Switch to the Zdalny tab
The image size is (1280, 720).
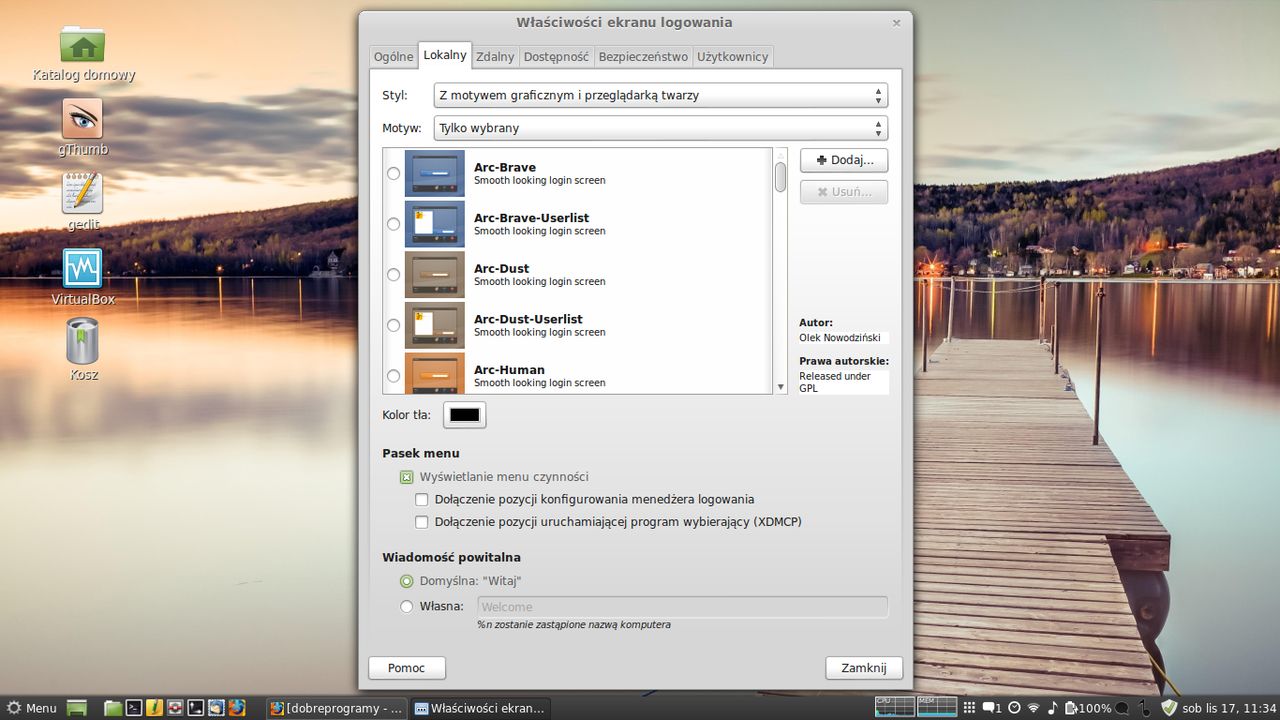coord(495,57)
